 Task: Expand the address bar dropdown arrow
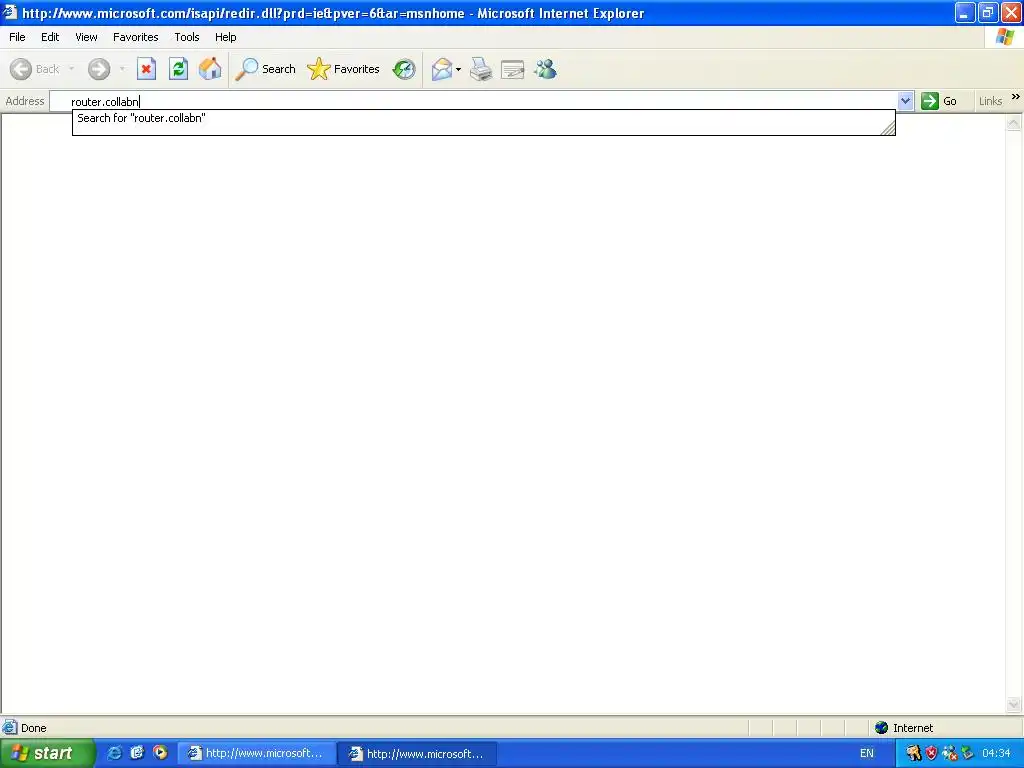coord(905,101)
